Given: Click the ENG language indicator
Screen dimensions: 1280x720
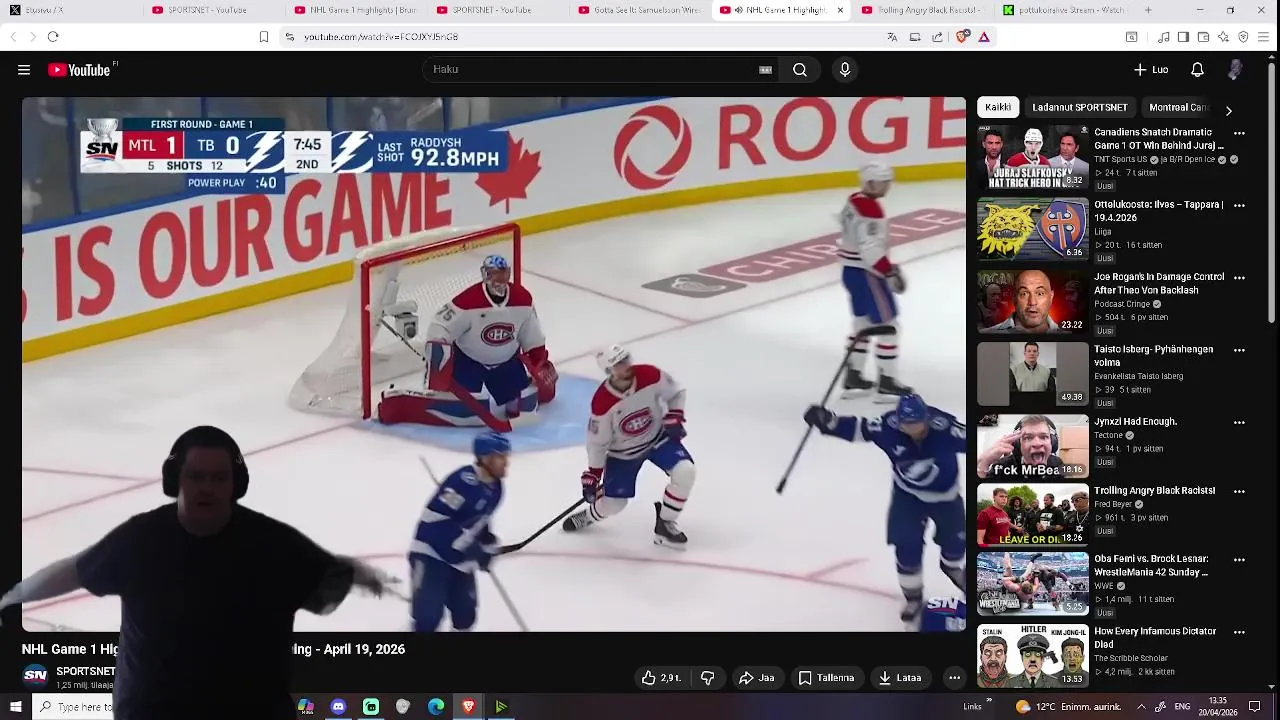Looking at the screenshot, I should [1184, 707].
